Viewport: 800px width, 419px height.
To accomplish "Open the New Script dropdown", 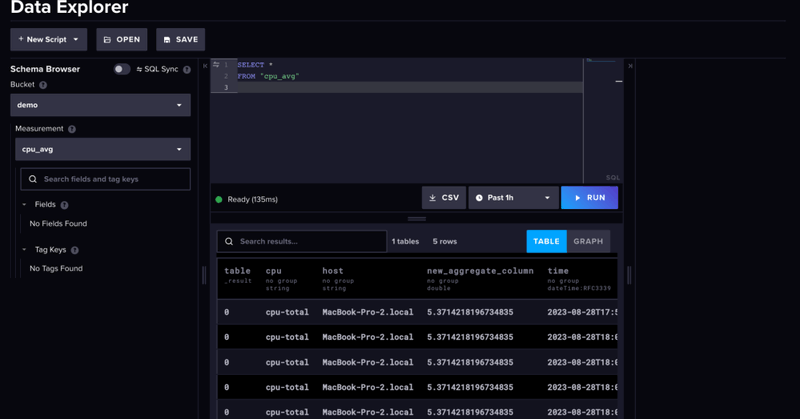I will (48, 39).
